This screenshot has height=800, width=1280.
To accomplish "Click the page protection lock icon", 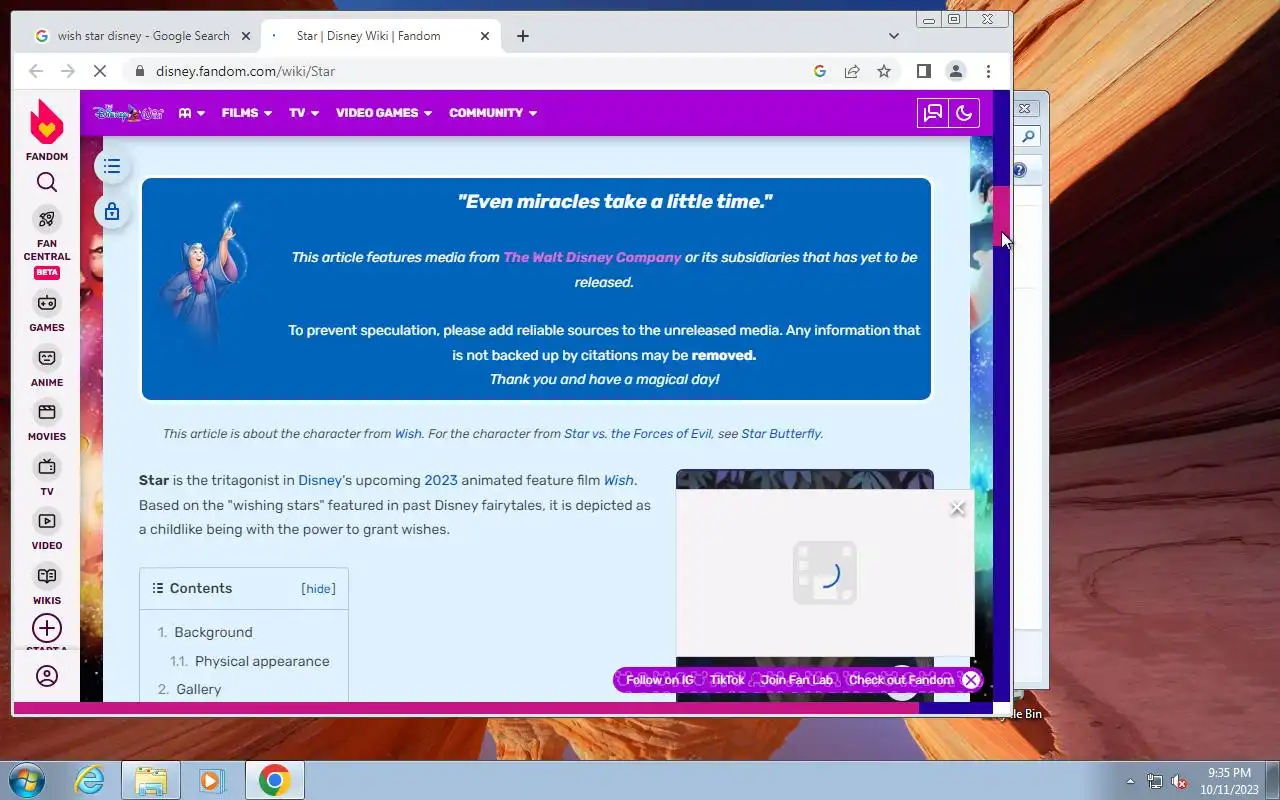I will click(x=112, y=212).
